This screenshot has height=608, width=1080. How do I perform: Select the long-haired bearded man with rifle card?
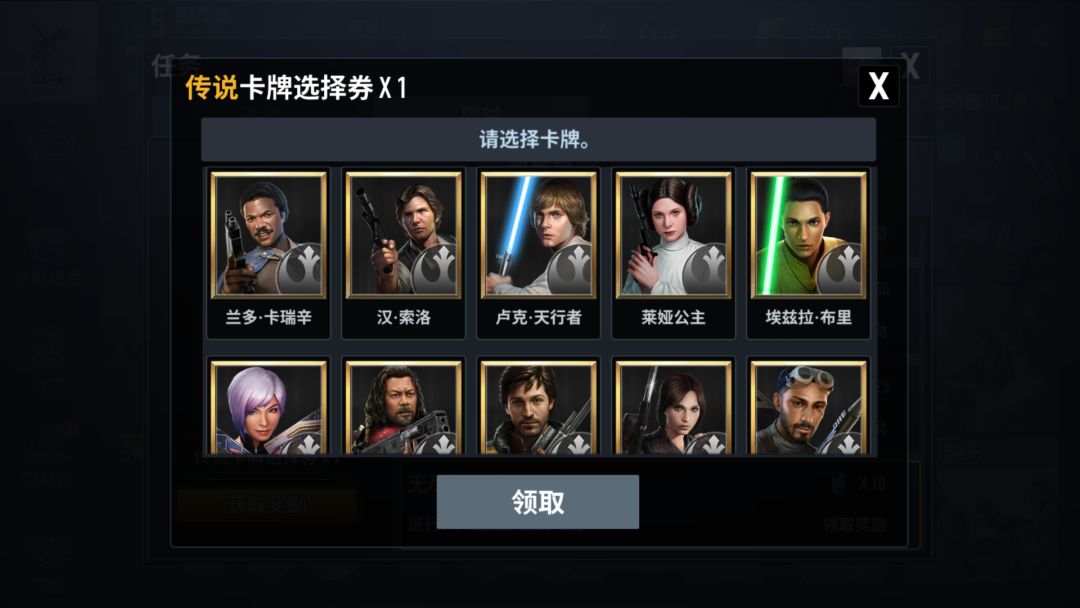[x=404, y=407]
